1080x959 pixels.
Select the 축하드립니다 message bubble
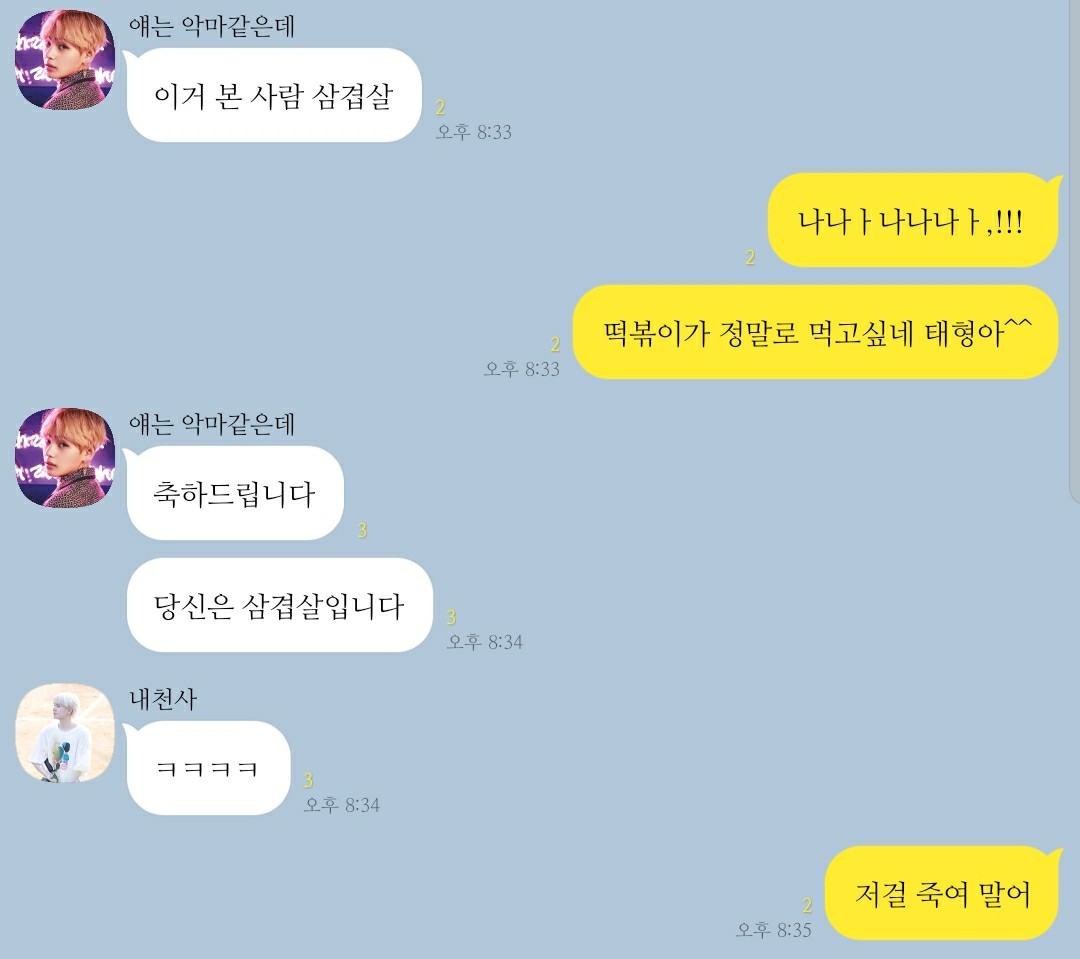tap(235, 493)
